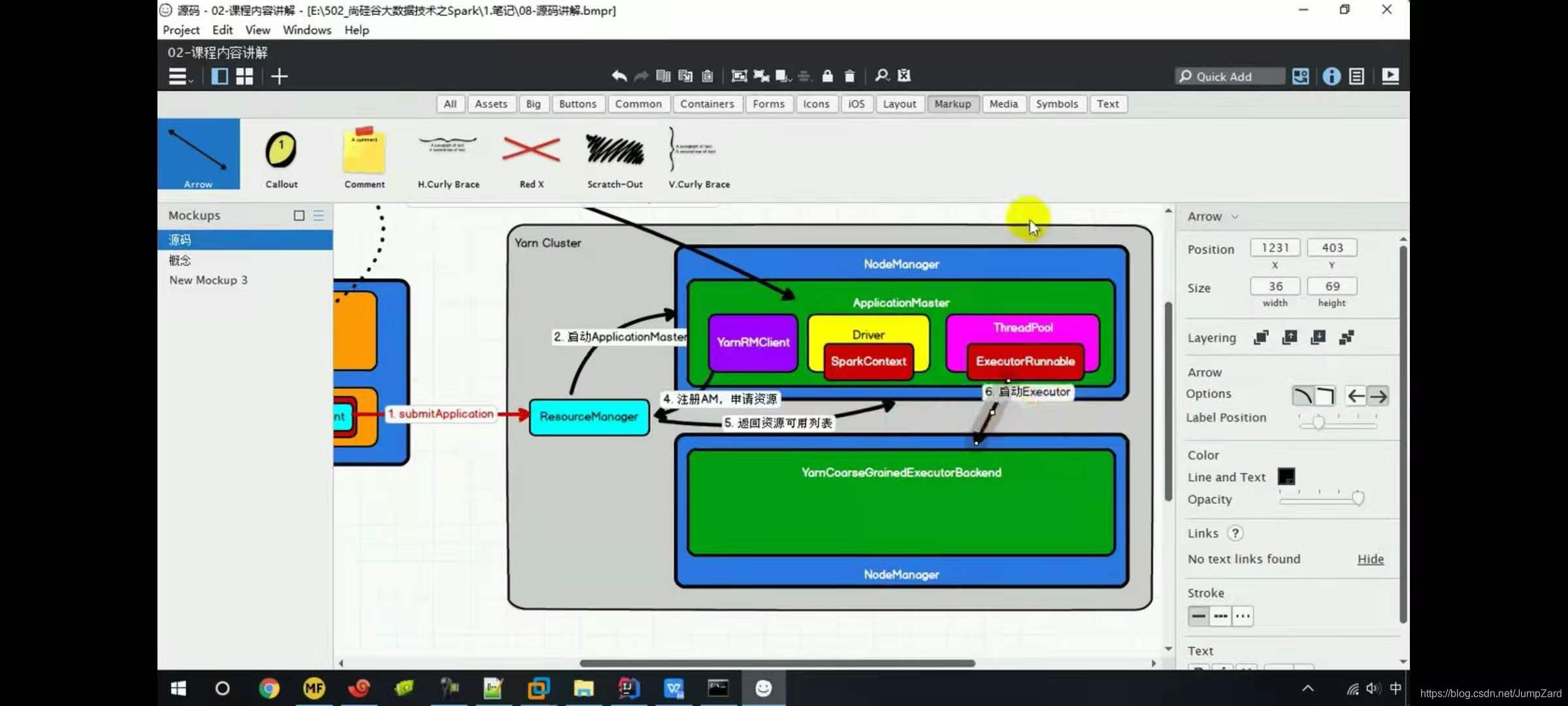Toggle the navigator panel view icon
This screenshot has width=1568, height=706.
(x=220, y=76)
